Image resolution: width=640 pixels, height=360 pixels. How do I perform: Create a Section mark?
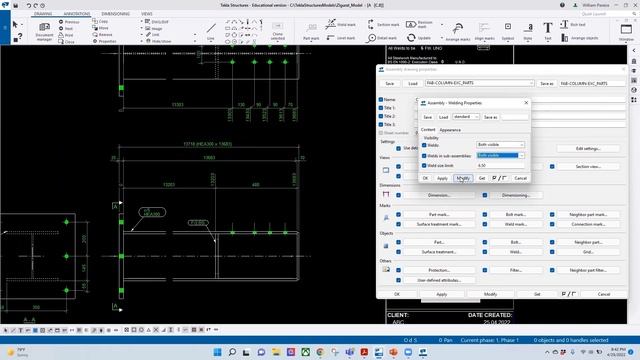point(383,24)
